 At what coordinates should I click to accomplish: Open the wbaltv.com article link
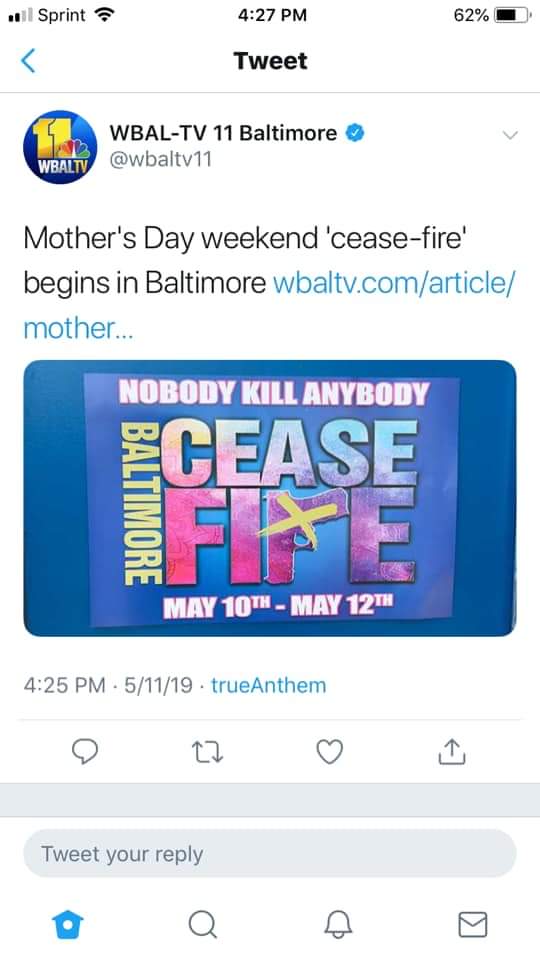click(269, 305)
